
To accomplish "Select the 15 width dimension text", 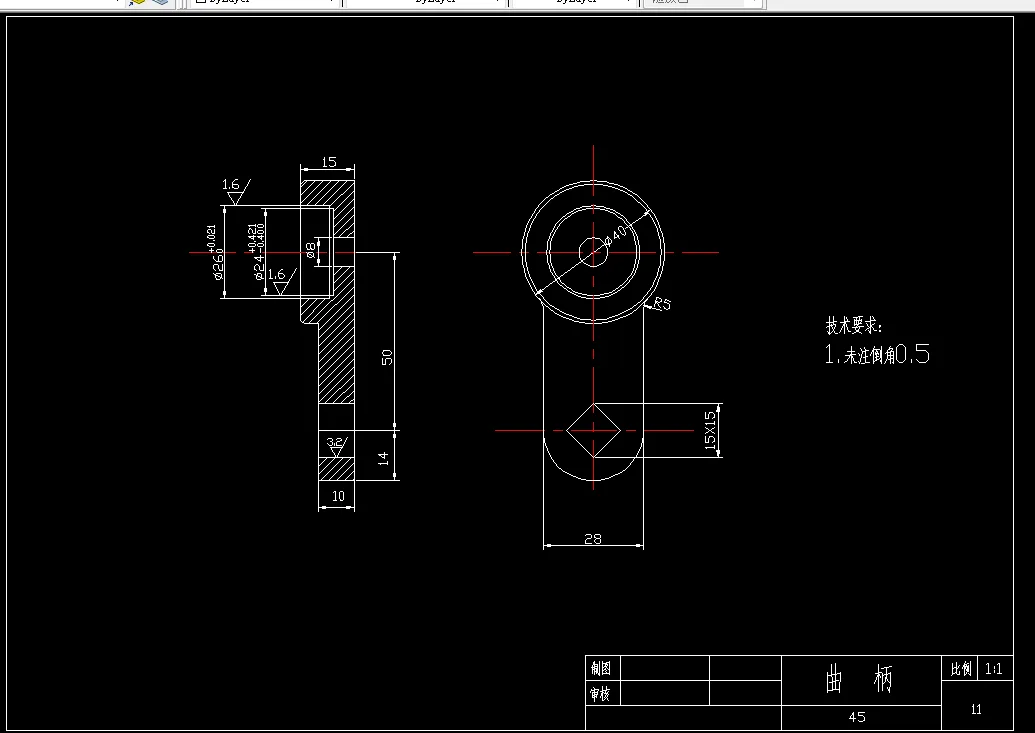I will click(329, 162).
